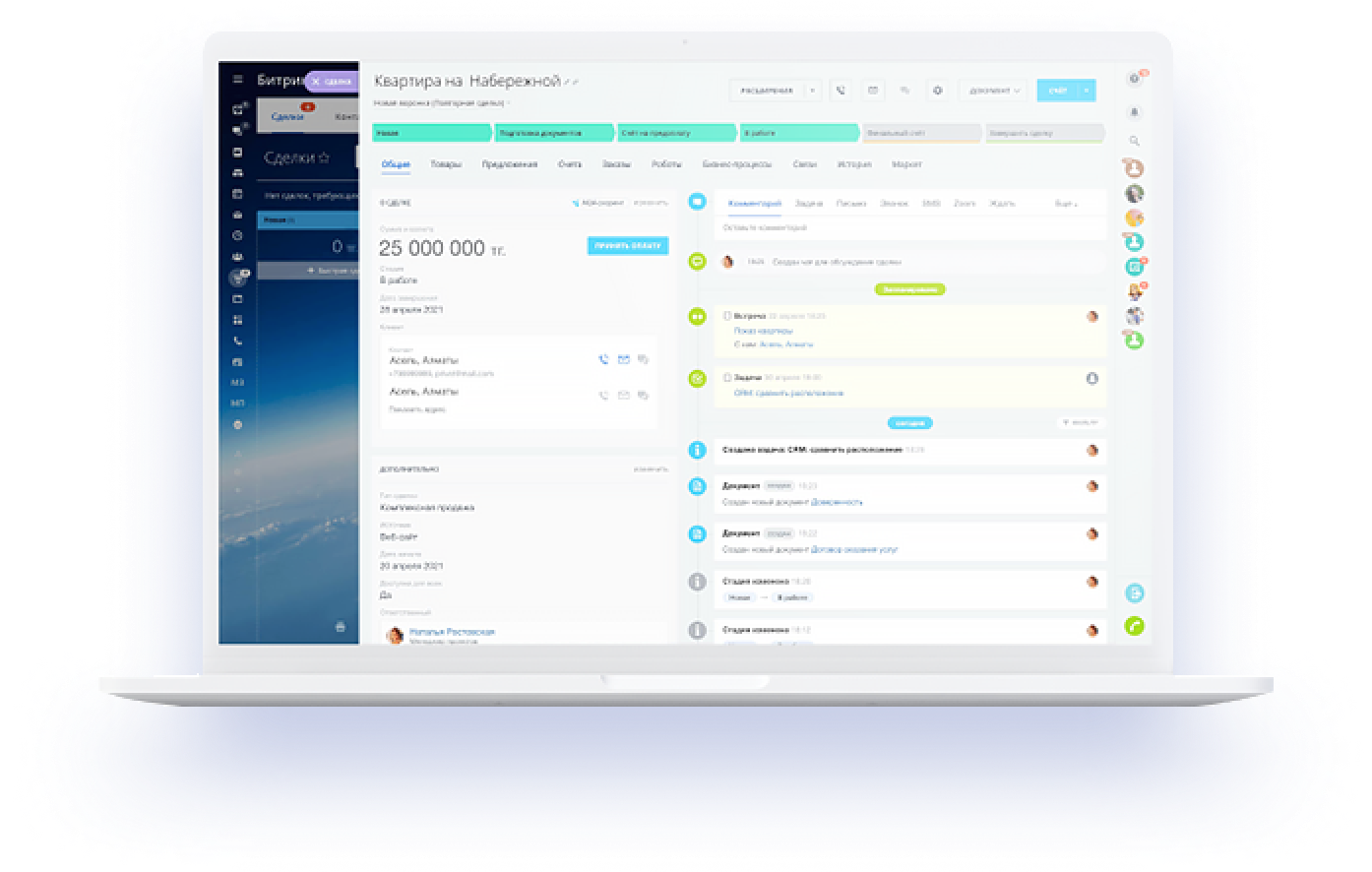Set deal stage to Новая
The image size is (1372, 872).
click(432, 133)
